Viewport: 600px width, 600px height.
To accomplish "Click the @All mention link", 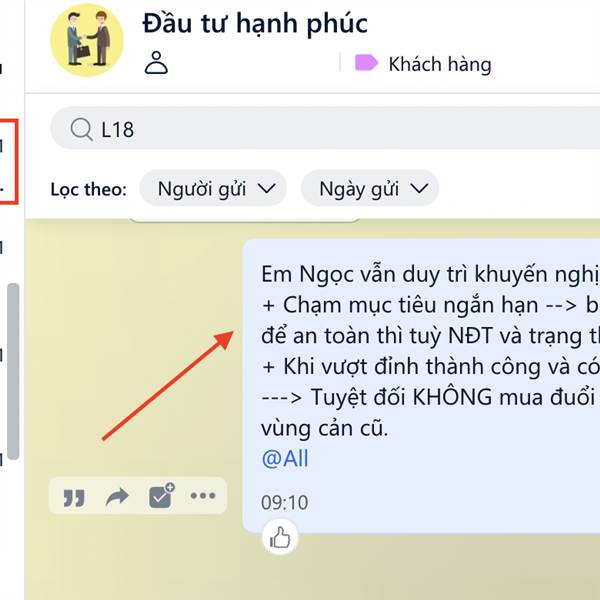I will [x=285, y=458].
